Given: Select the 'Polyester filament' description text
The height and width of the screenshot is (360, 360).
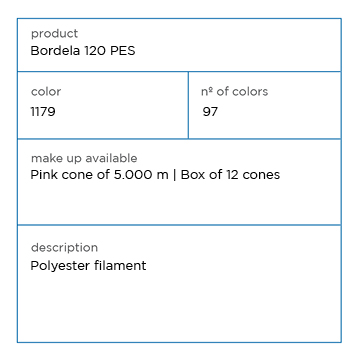Looking at the screenshot, I should click(x=88, y=266).
